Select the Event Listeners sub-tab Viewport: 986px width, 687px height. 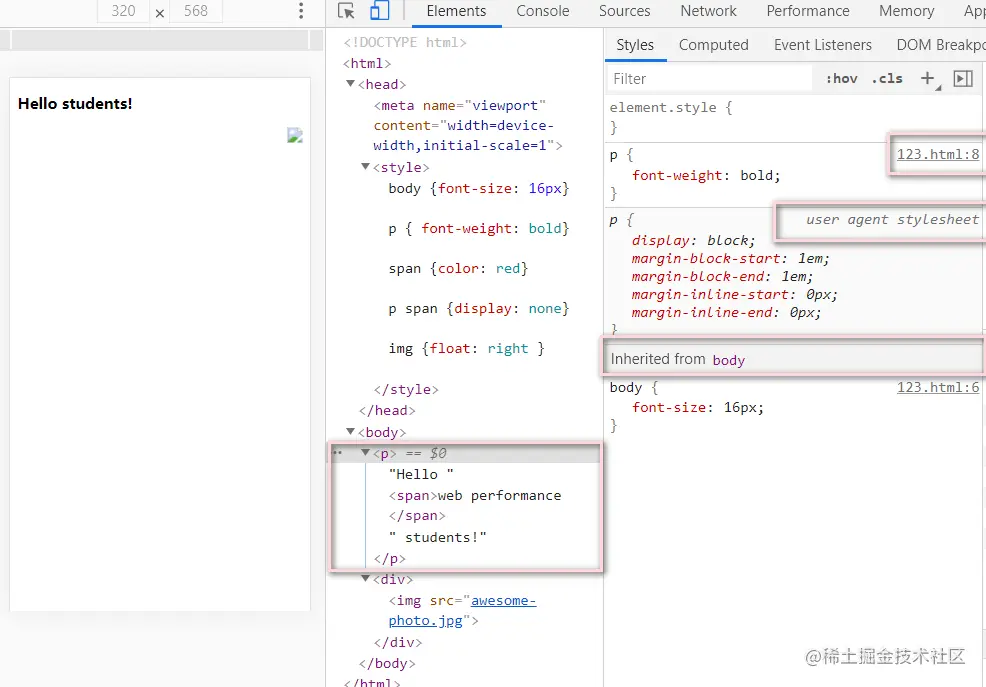click(823, 45)
